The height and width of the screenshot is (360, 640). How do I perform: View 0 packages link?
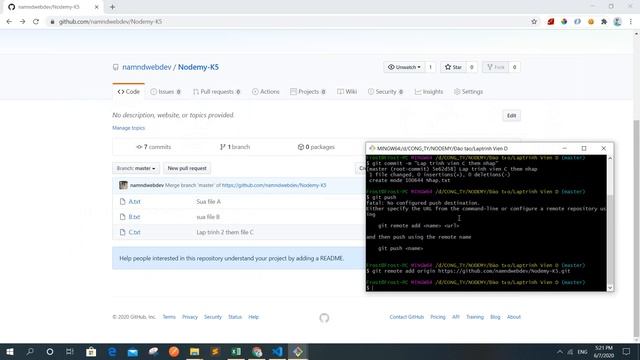tap(316, 147)
